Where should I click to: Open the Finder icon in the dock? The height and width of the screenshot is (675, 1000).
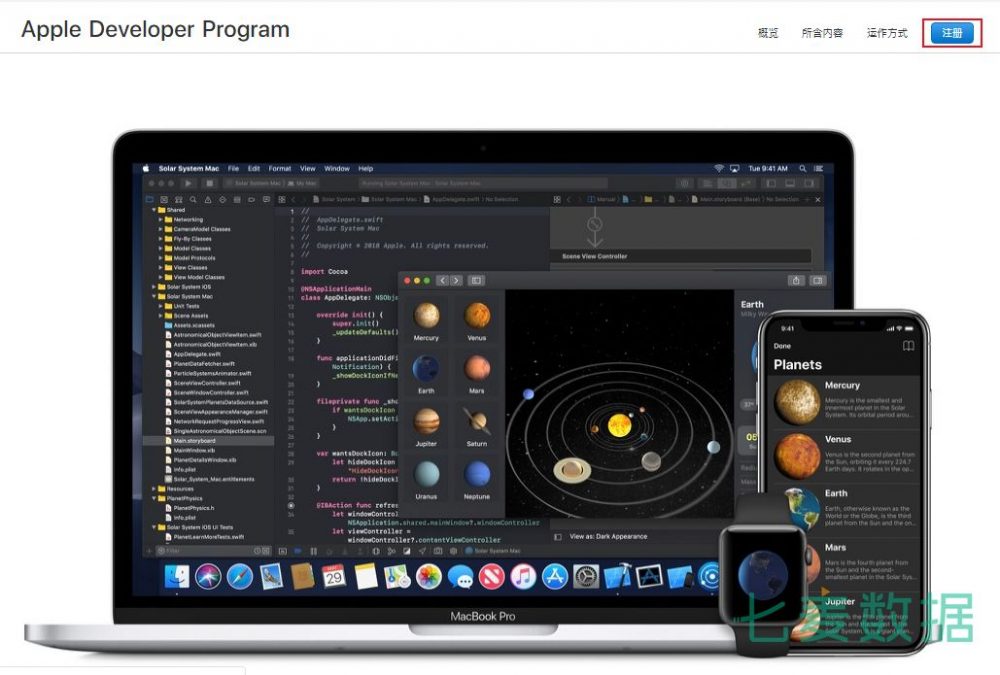(x=177, y=576)
